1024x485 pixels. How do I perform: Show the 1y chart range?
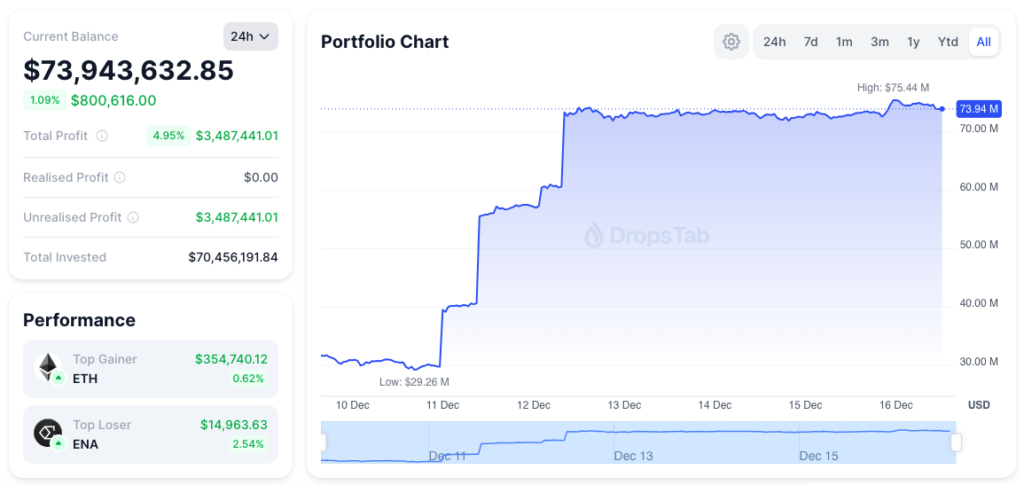(913, 42)
